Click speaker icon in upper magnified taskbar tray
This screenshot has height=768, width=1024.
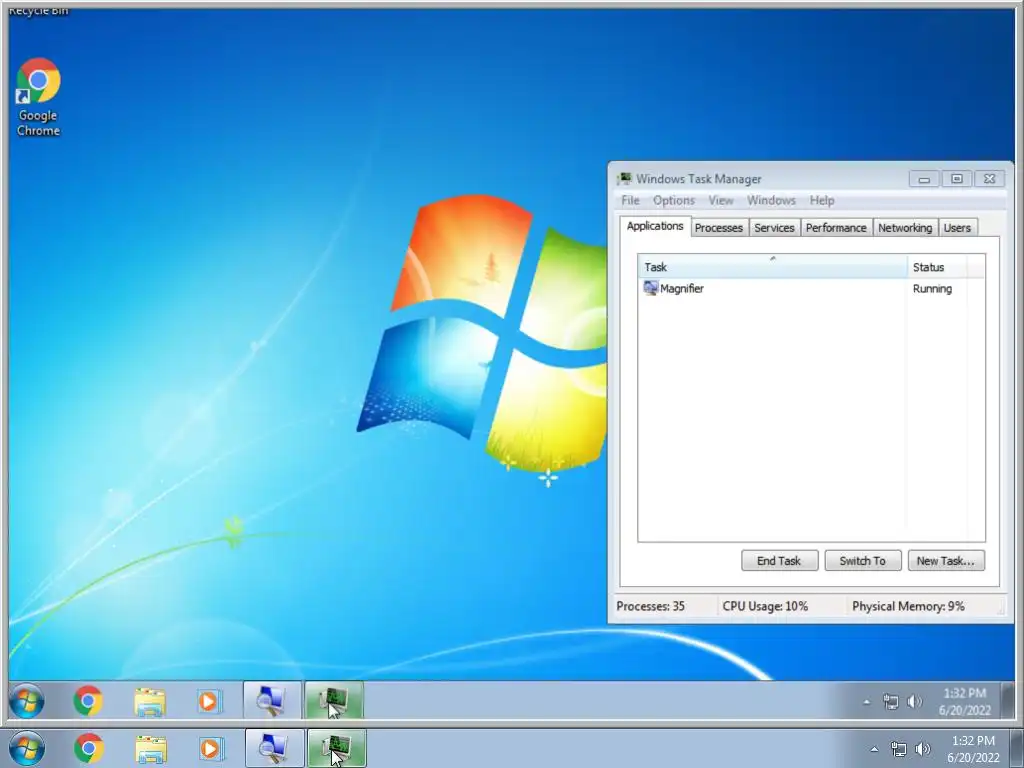914,701
